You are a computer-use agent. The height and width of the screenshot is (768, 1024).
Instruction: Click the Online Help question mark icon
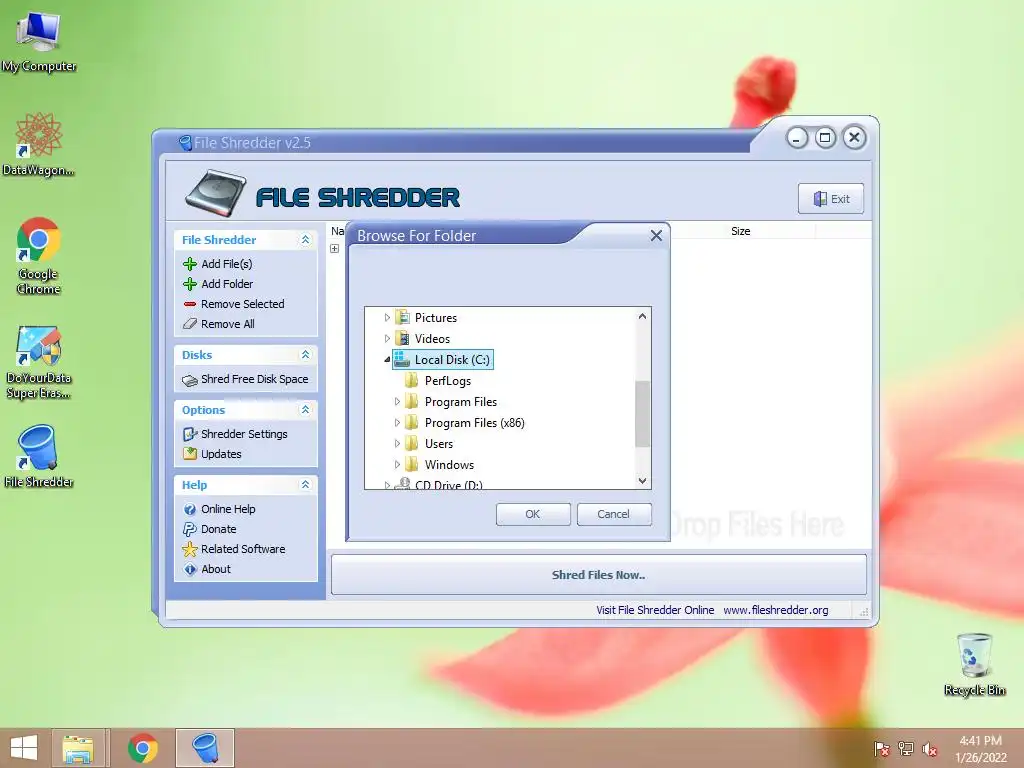pos(189,509)
